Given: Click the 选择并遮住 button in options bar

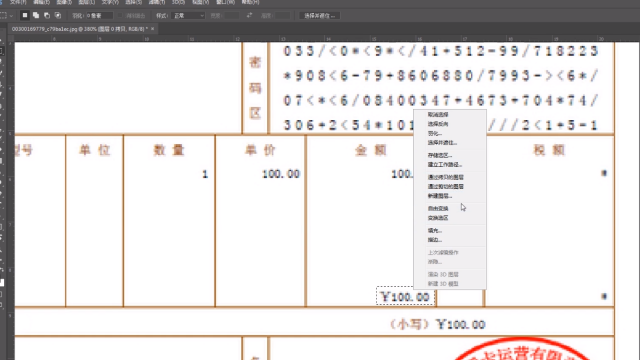Looking at the screenshot, I should pos(320,16).
